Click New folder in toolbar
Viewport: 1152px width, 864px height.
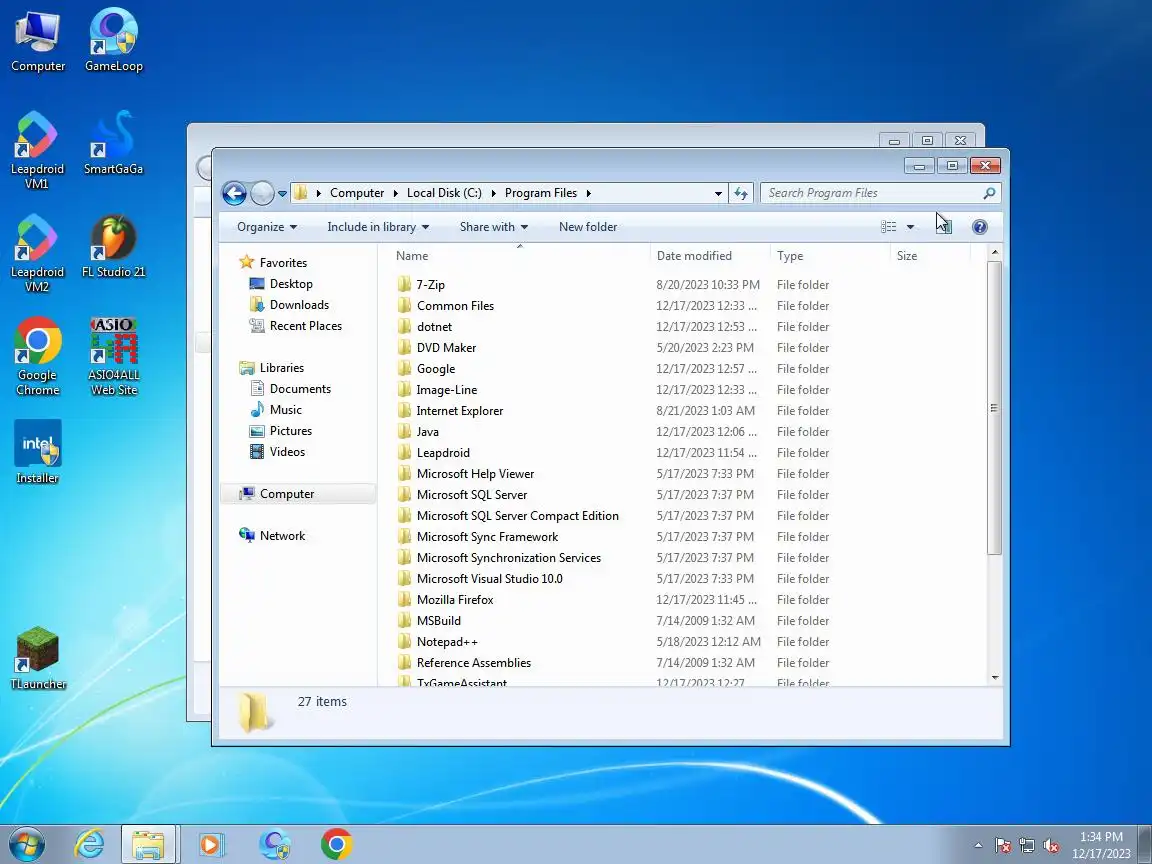588,227
